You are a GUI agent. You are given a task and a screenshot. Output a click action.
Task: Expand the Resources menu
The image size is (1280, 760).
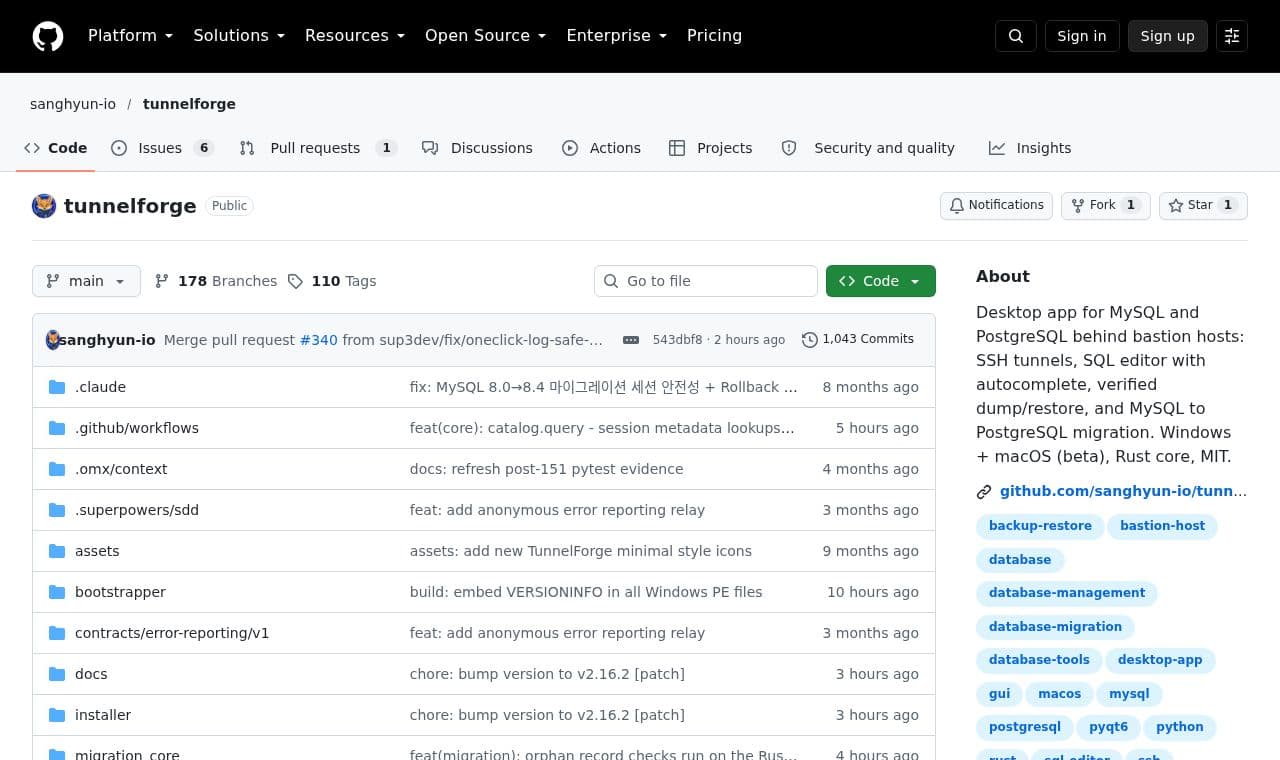[355, 36]
